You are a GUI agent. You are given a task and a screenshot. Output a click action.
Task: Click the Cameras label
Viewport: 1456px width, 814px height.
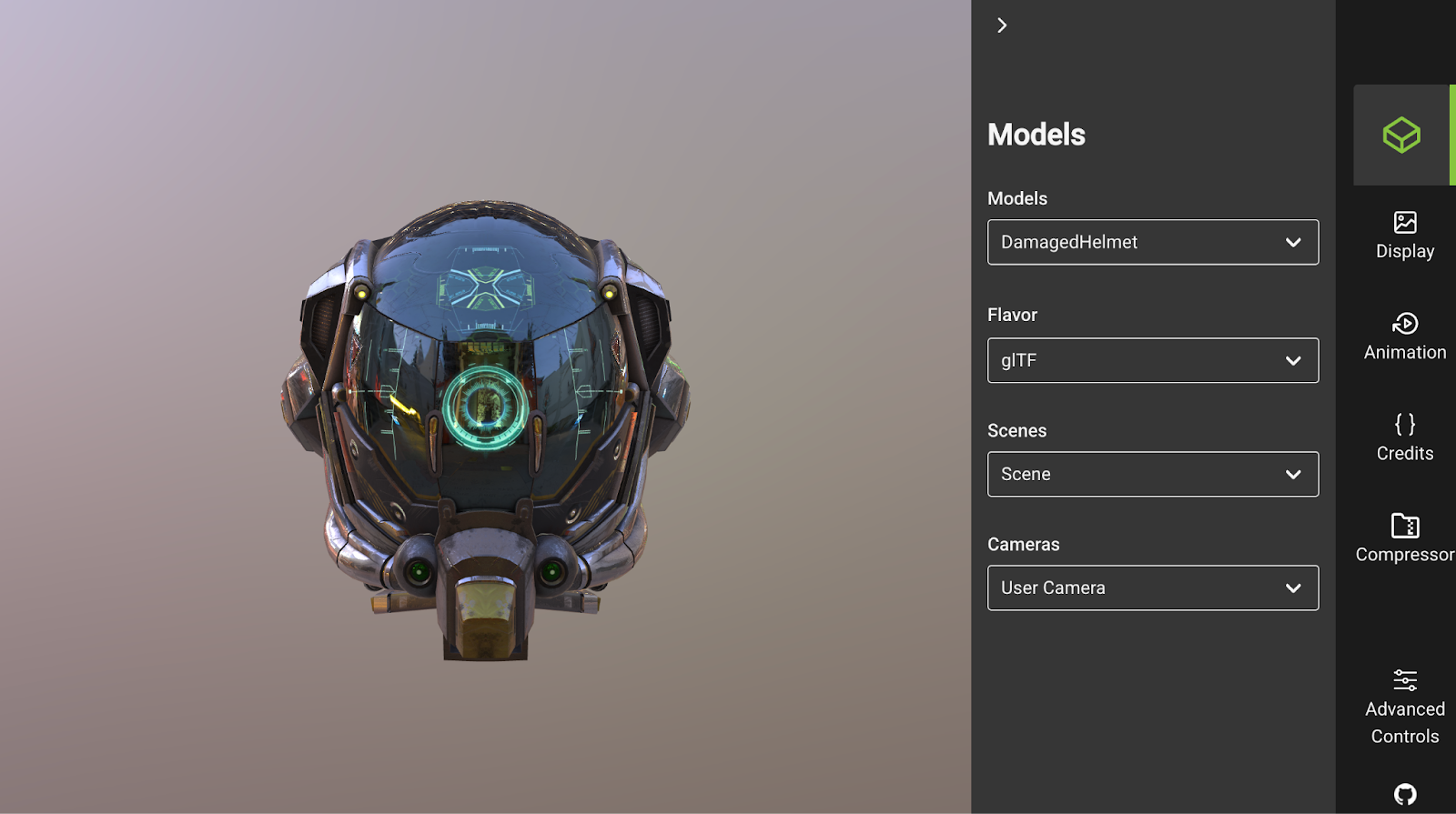[1023, 545]
